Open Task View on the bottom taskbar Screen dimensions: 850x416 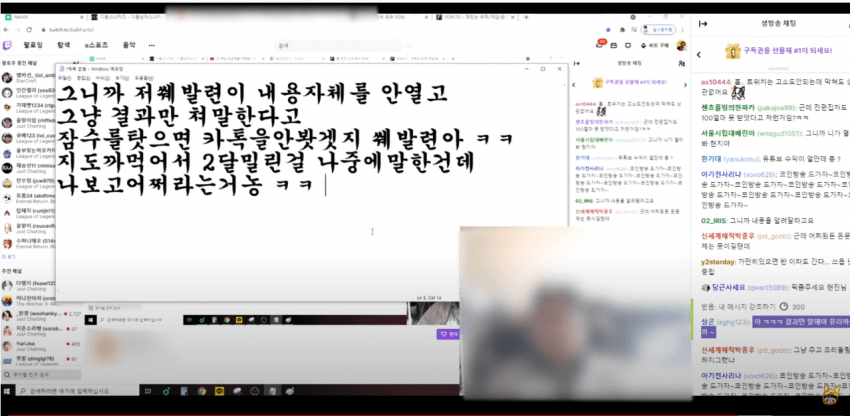pyautogui.click(x=149, y=391)
